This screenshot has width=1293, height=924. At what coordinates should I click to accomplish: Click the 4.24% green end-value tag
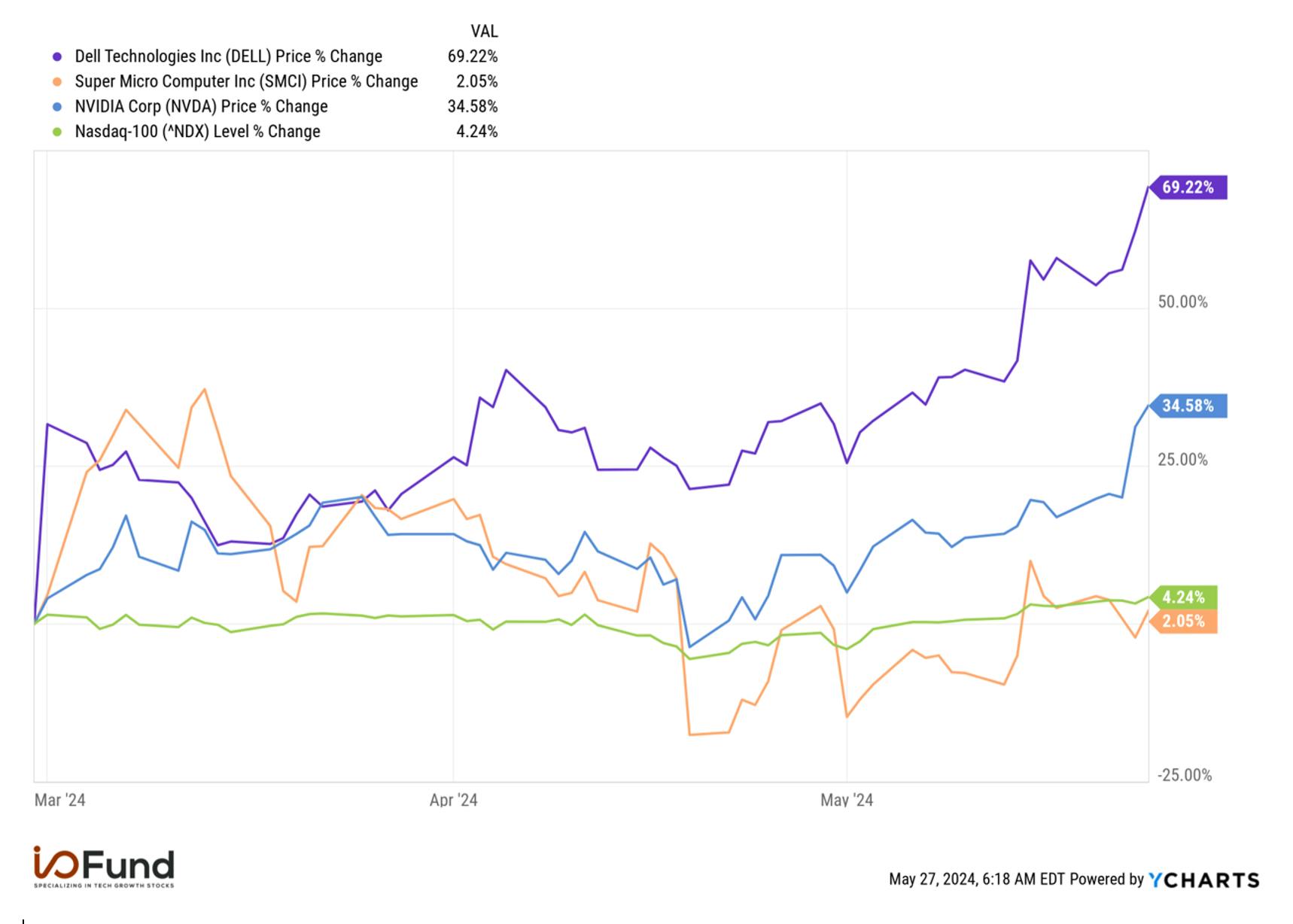(1183, 597)
